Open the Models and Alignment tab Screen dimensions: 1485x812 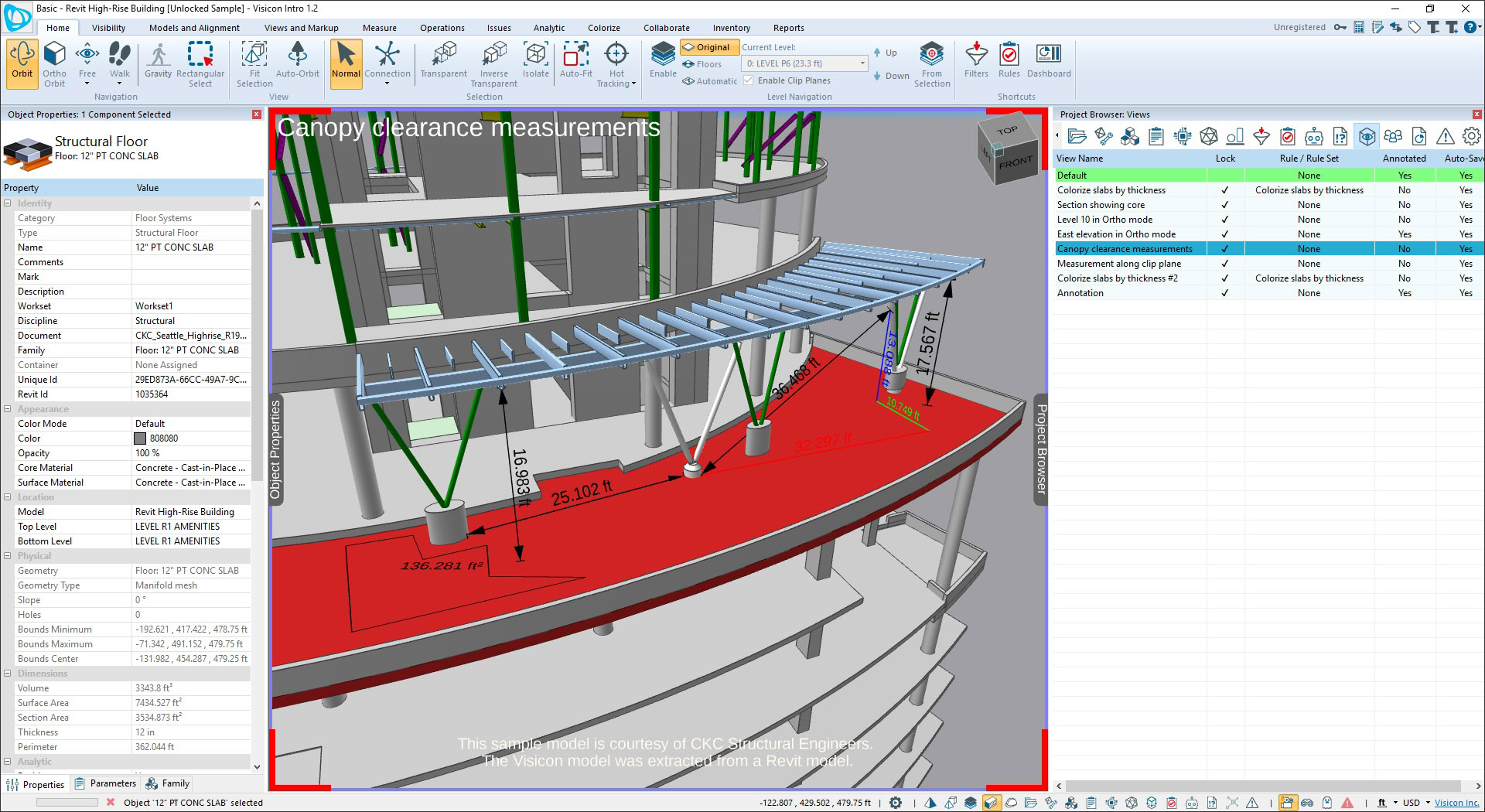(194, 28)
